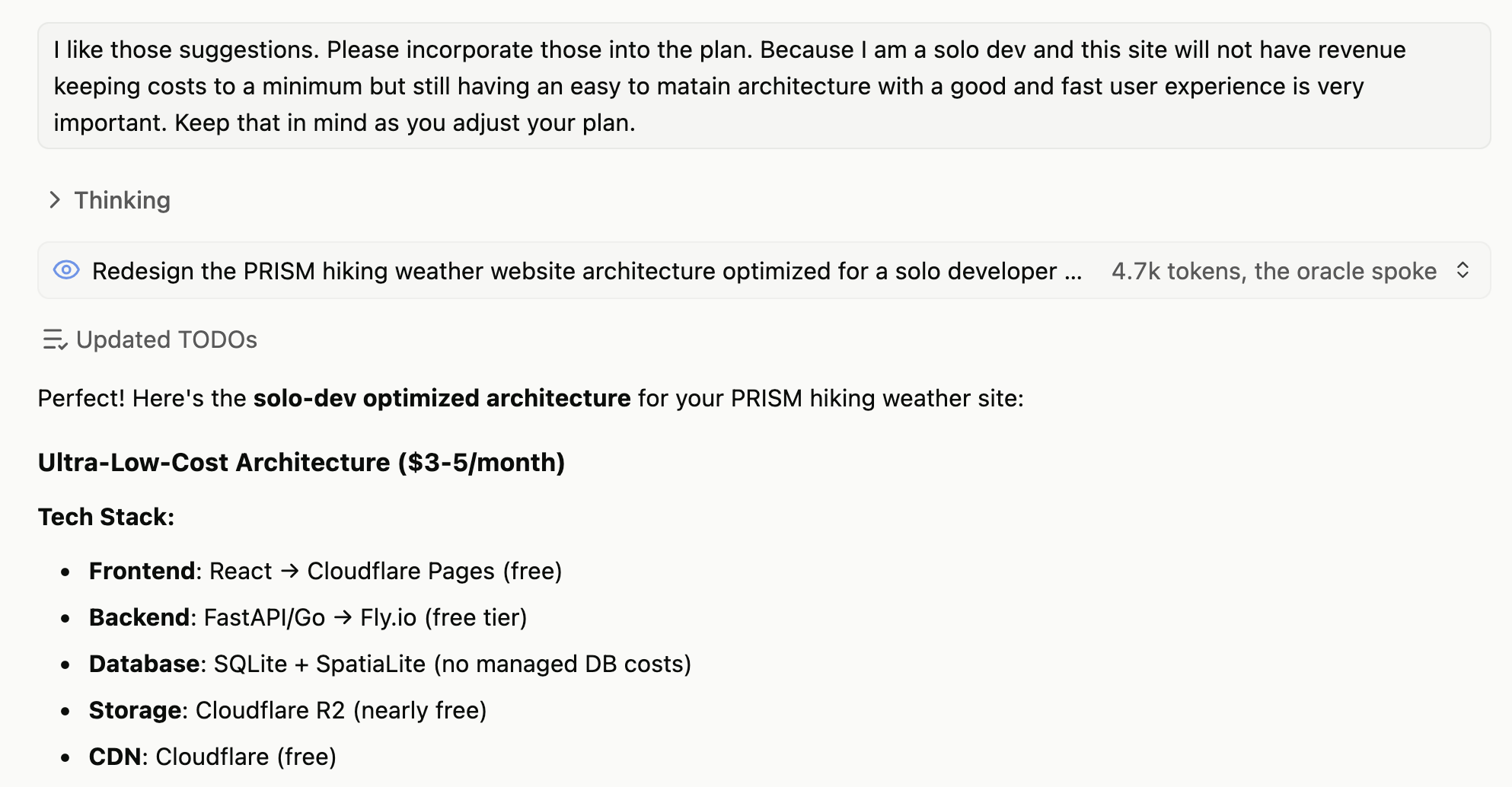The height and width of the screenshot is (787, 1512).
Task: Click the bold solo-dev optimized architecture phrase
Action: [x=442, y=398]
